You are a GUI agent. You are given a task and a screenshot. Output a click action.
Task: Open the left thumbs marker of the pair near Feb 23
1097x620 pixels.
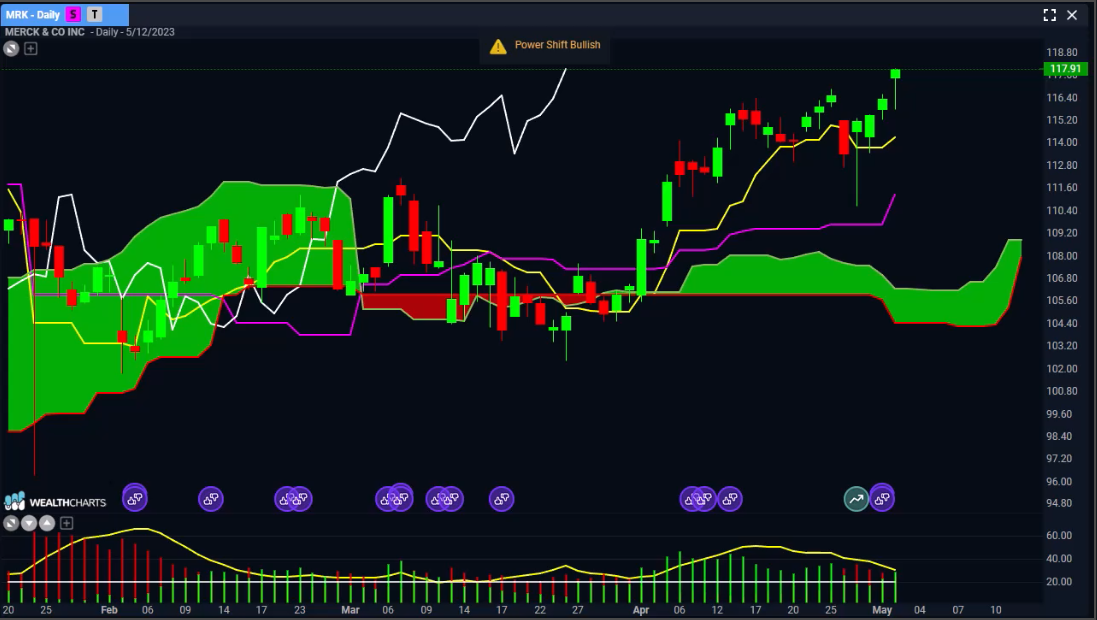coord(285,499)
